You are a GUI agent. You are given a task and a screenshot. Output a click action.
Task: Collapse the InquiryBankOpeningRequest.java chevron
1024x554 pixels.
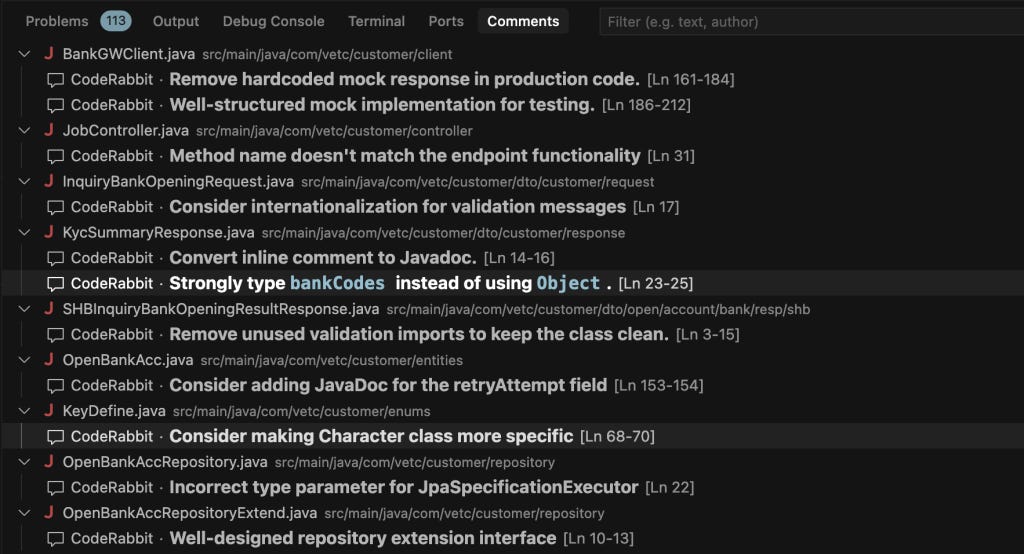coord(24,182)
